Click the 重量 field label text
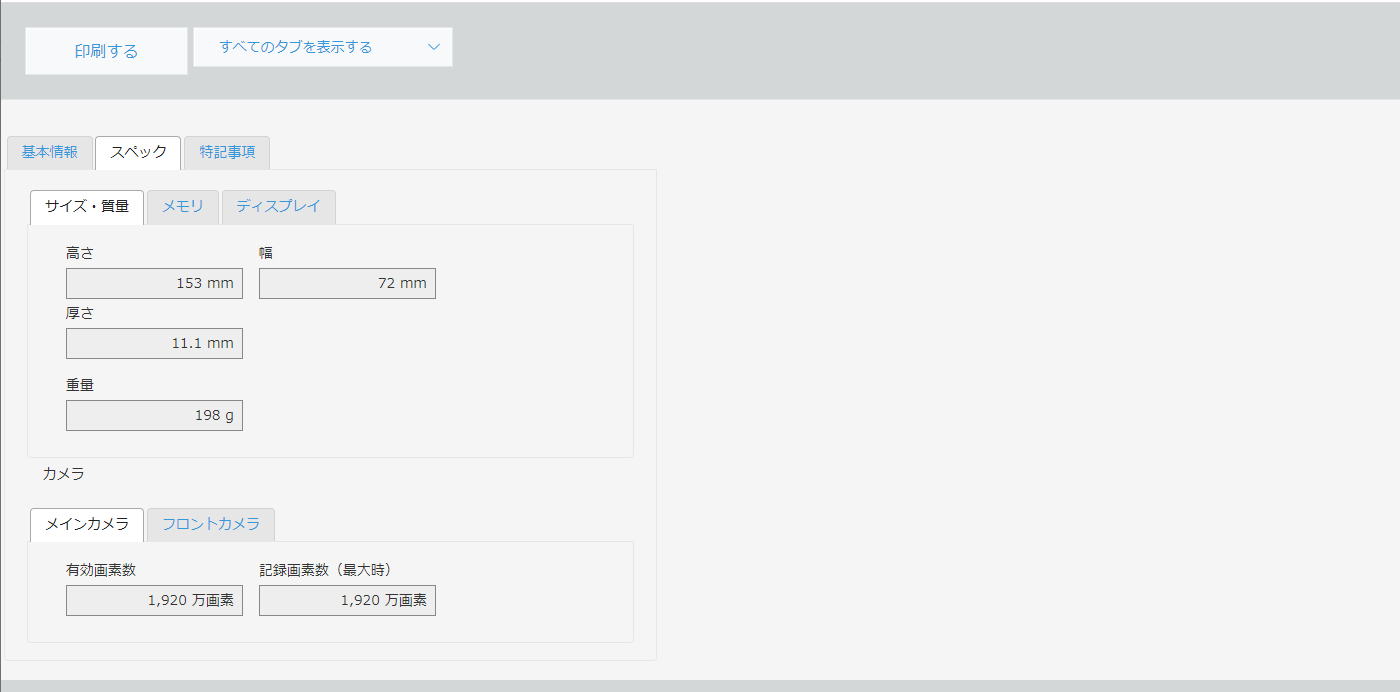 point(80,385)
